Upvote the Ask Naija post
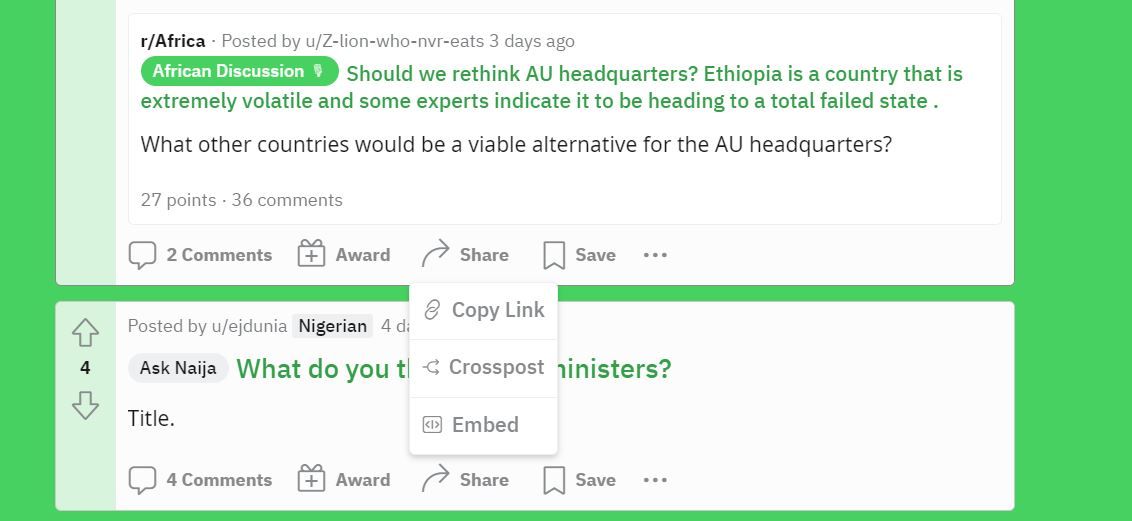The width and height of the screenshot is (1132, 521). pos(85,332)
